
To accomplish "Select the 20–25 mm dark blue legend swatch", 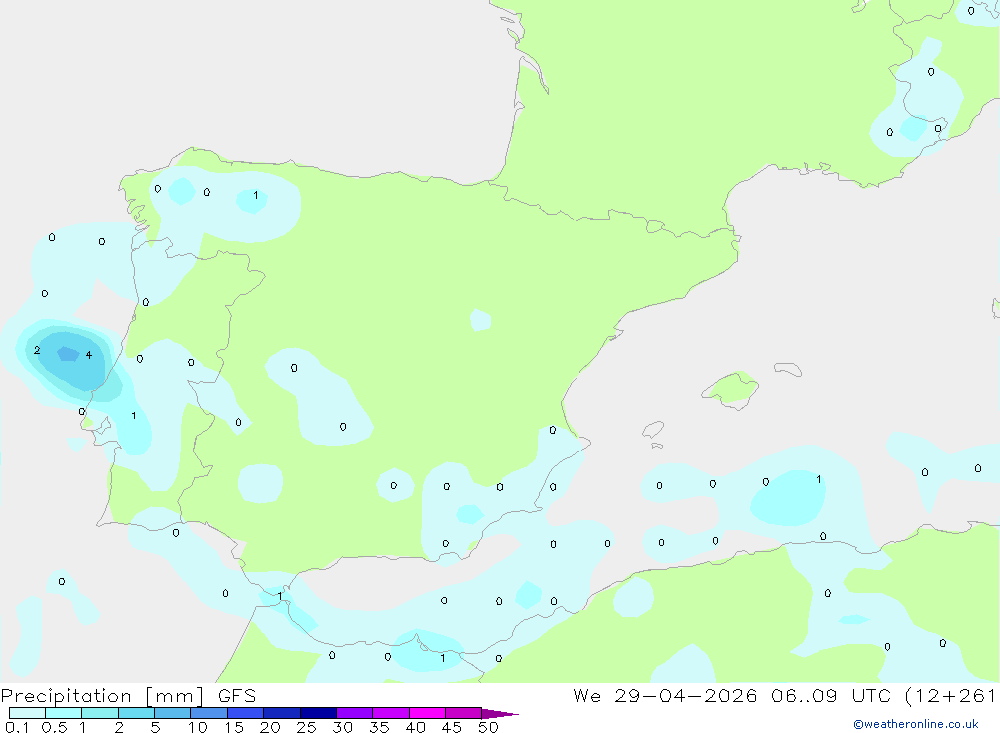I will pyautogui.click(x=282, y=713).
